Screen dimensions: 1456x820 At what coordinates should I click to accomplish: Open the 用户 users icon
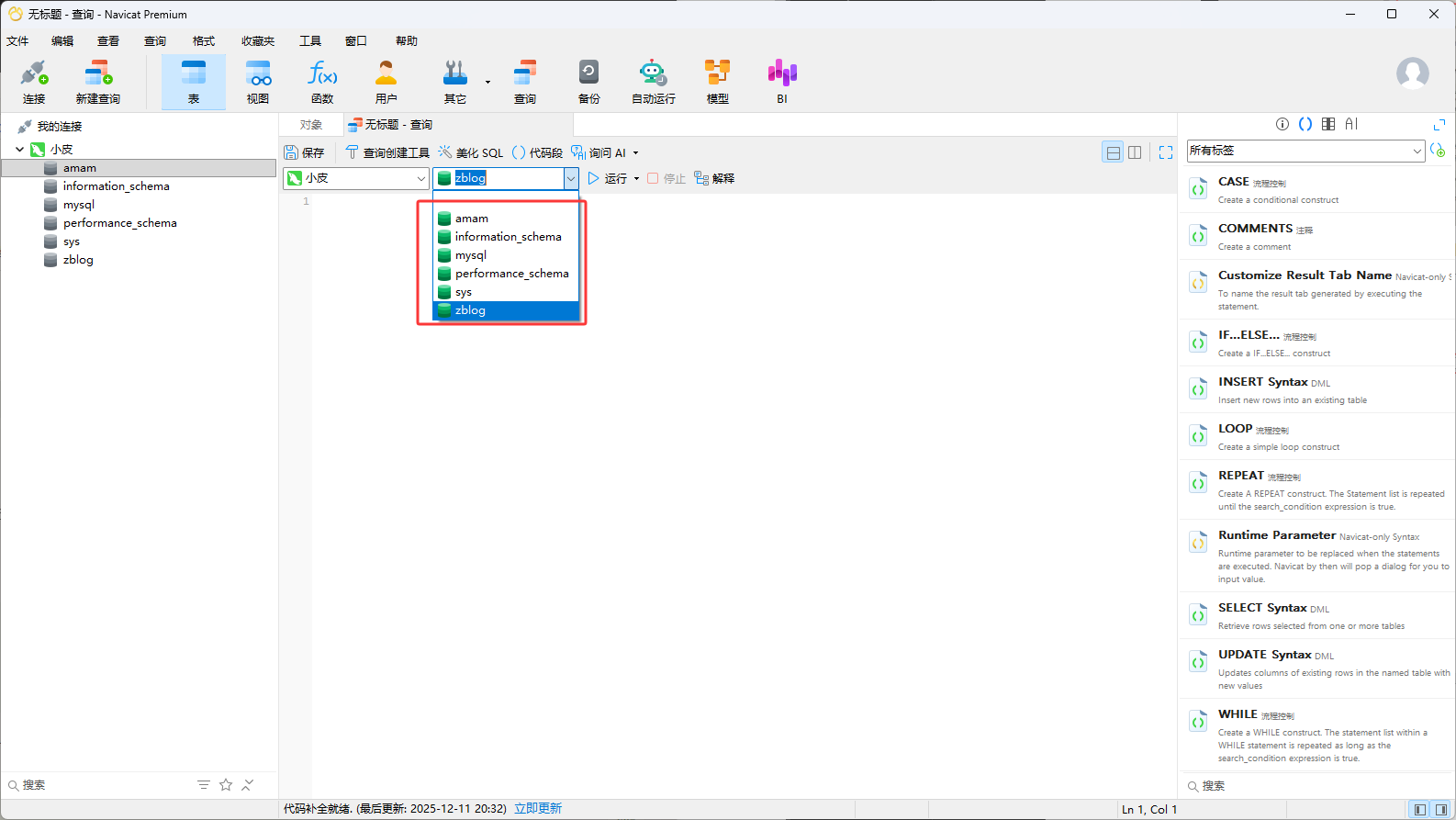click(x=386, y=82)
